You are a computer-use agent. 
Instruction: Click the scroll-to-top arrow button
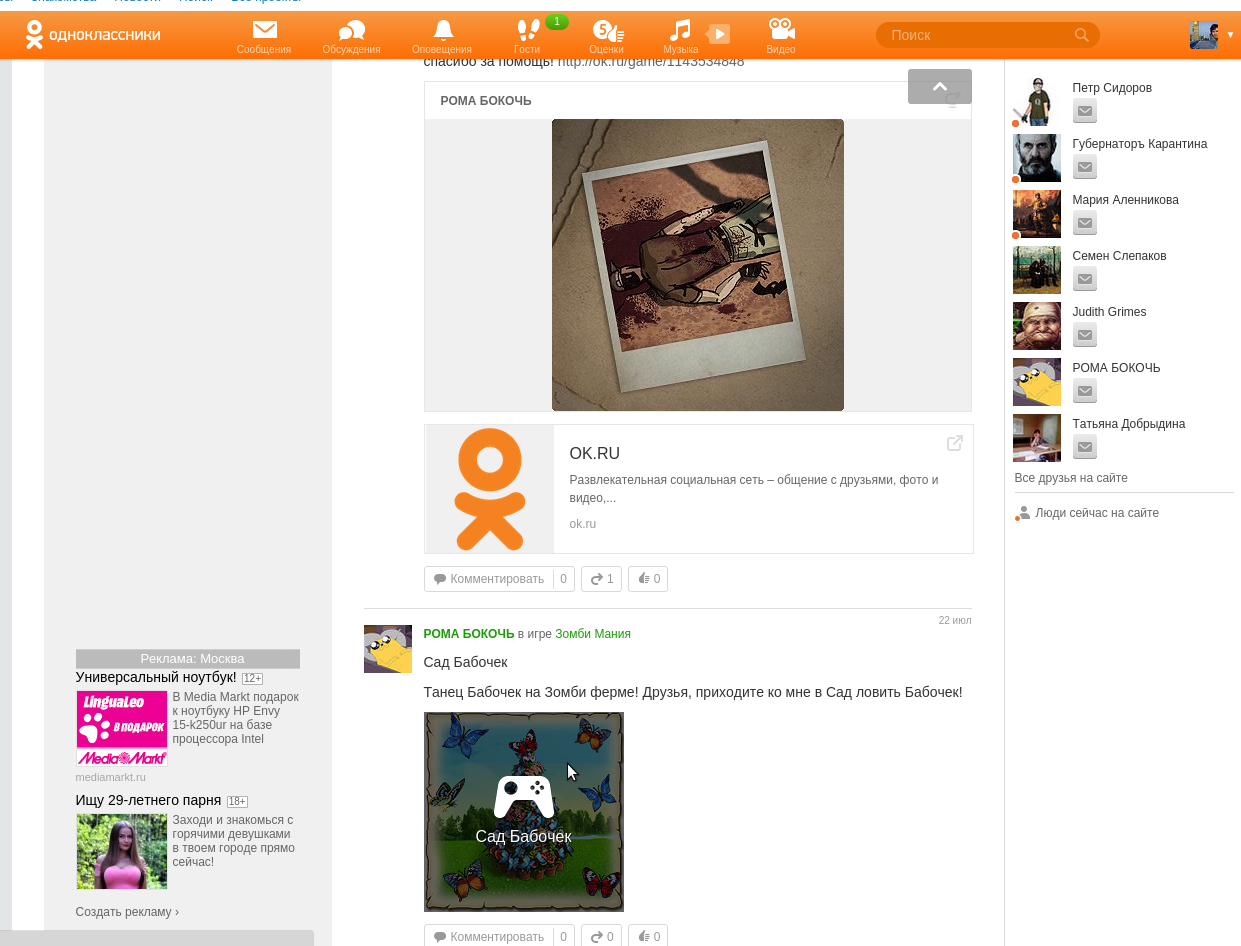pos(940,86)
